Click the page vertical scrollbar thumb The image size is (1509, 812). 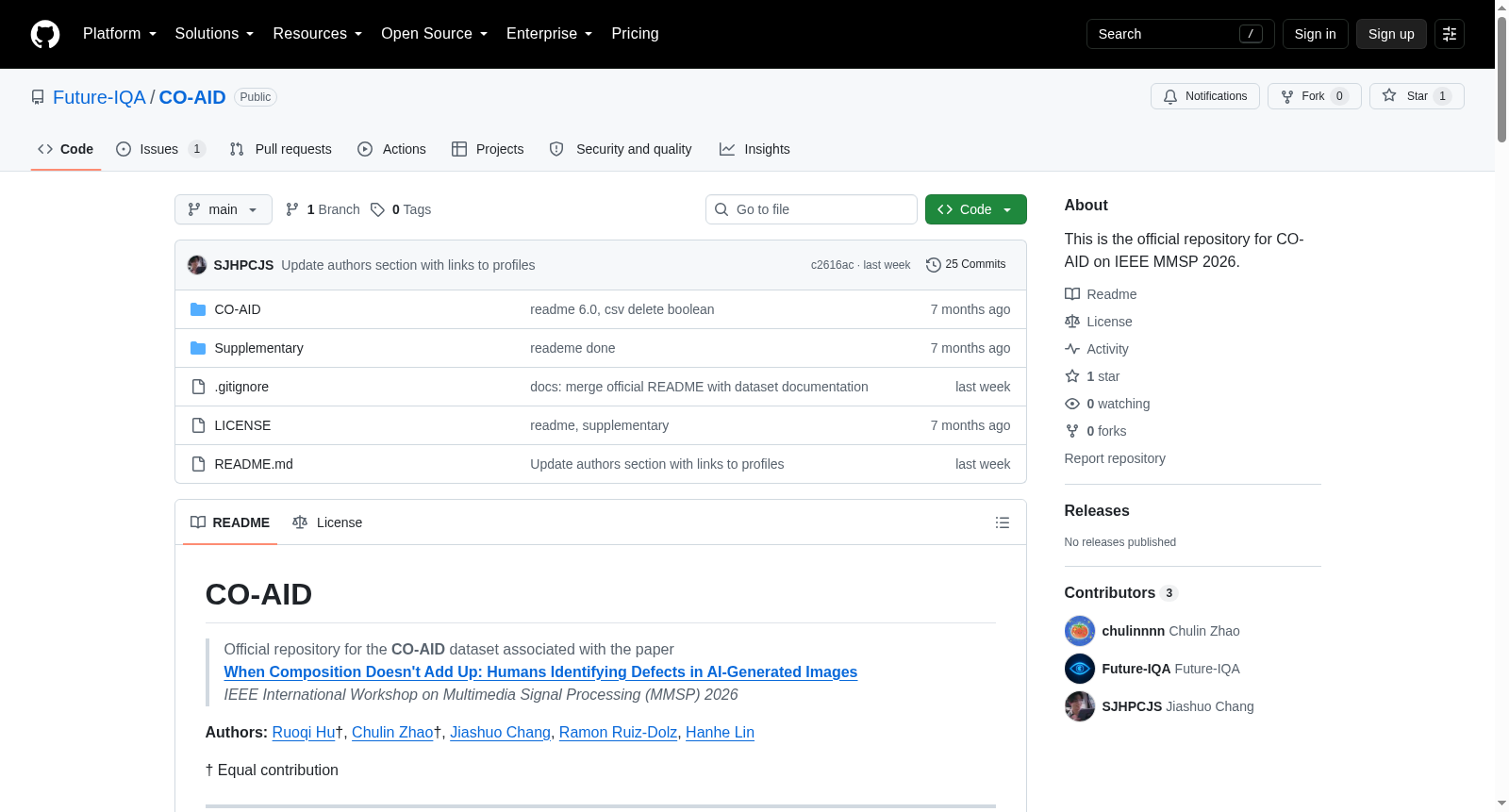click(x=1501, y=80)
